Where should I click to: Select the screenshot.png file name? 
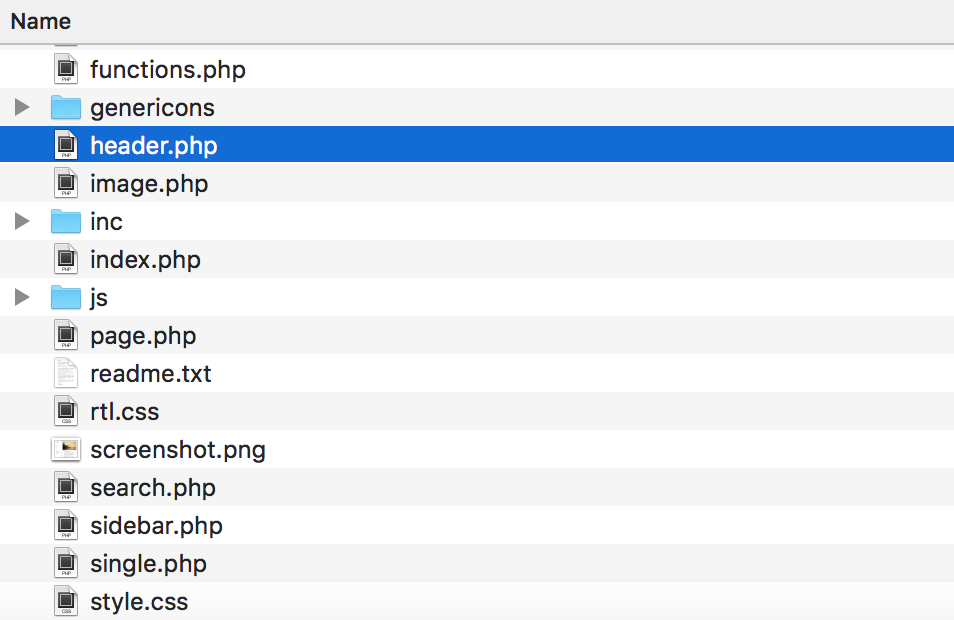(x=178, y=450)
